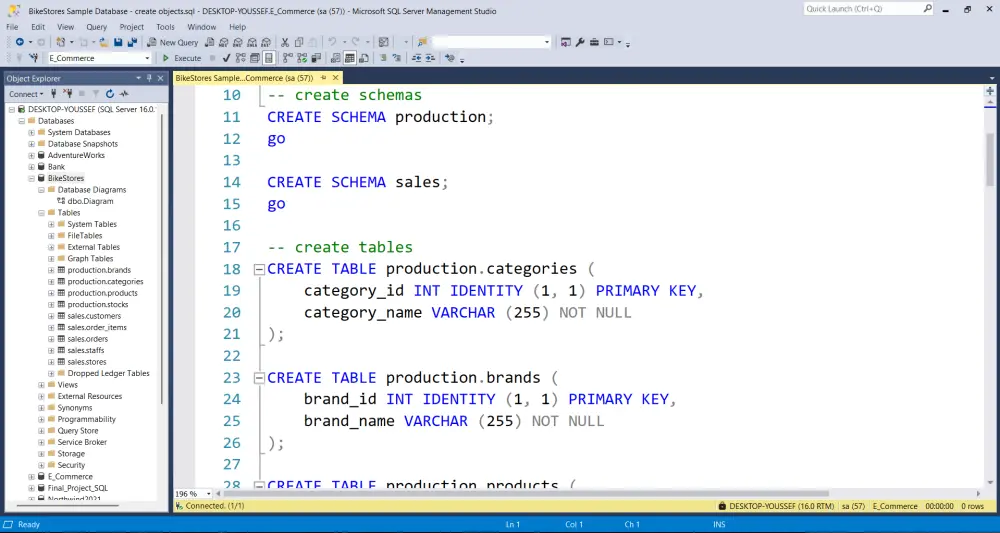Image resolution: width=1000 pixels, height=533 pixels.
Task: Click Display Estimated Execution Plan icon
Action: click(240, 58)
